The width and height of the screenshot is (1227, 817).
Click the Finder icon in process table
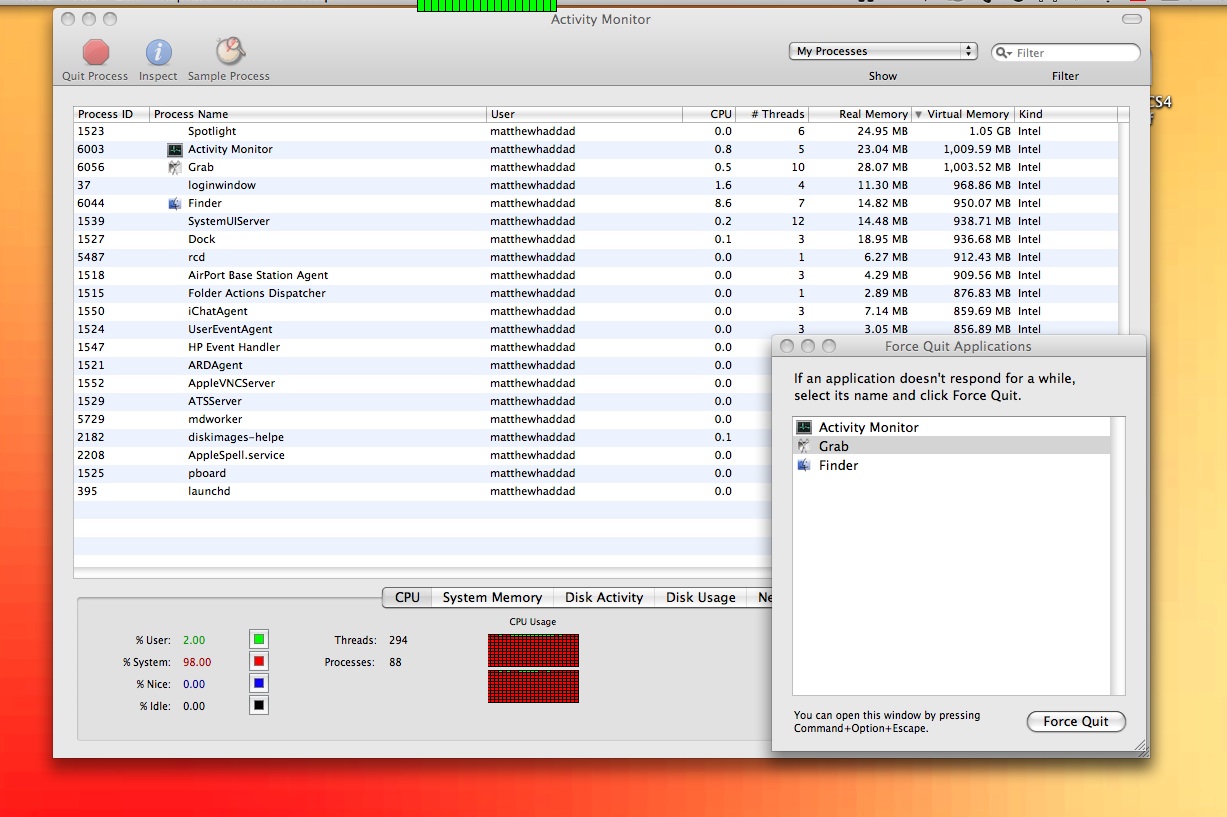pyautogui.click(x=175, y=203)
